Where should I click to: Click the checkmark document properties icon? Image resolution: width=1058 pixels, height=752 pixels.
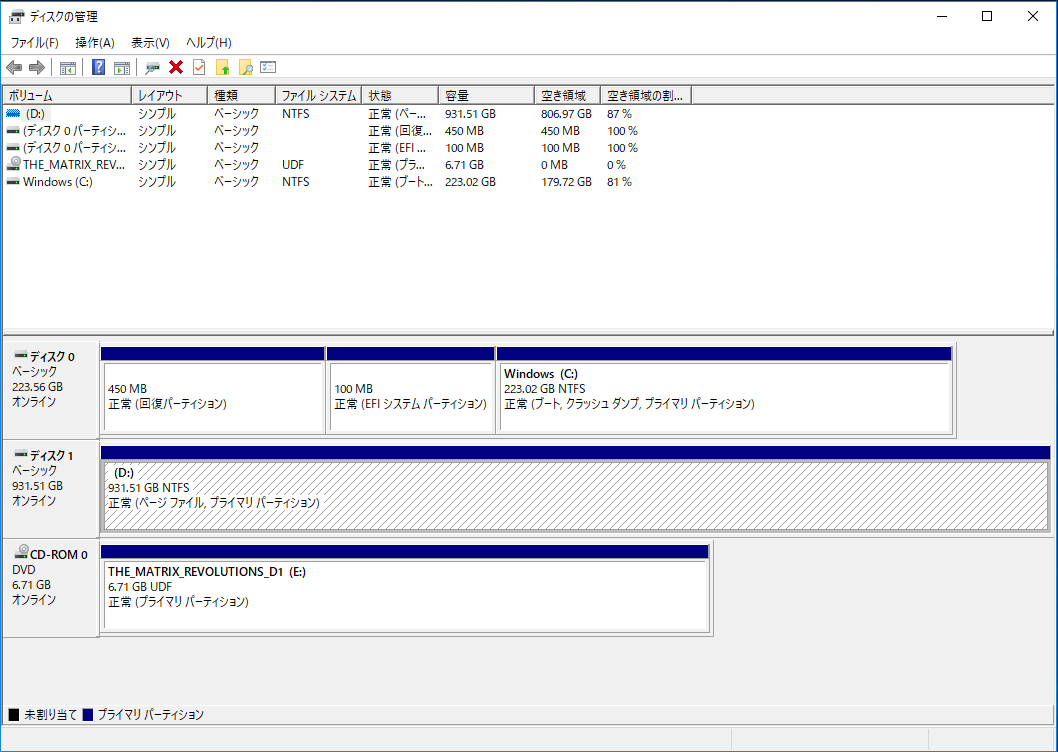point(199,68)
